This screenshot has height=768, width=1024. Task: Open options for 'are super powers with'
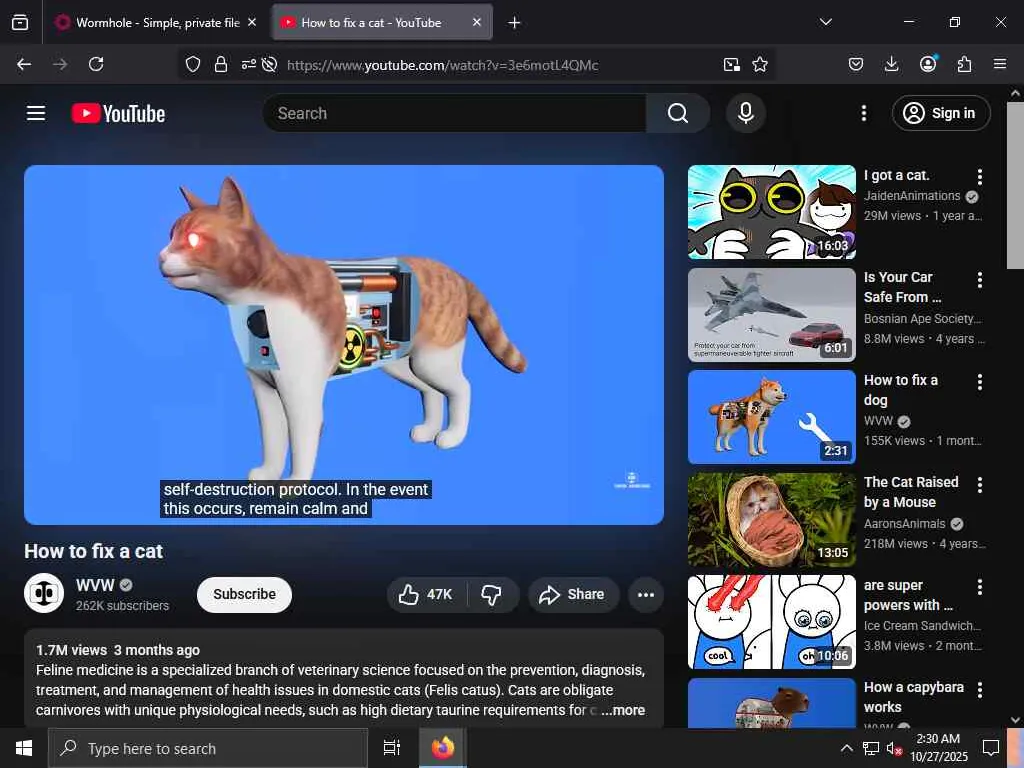[x=980, y=587]
